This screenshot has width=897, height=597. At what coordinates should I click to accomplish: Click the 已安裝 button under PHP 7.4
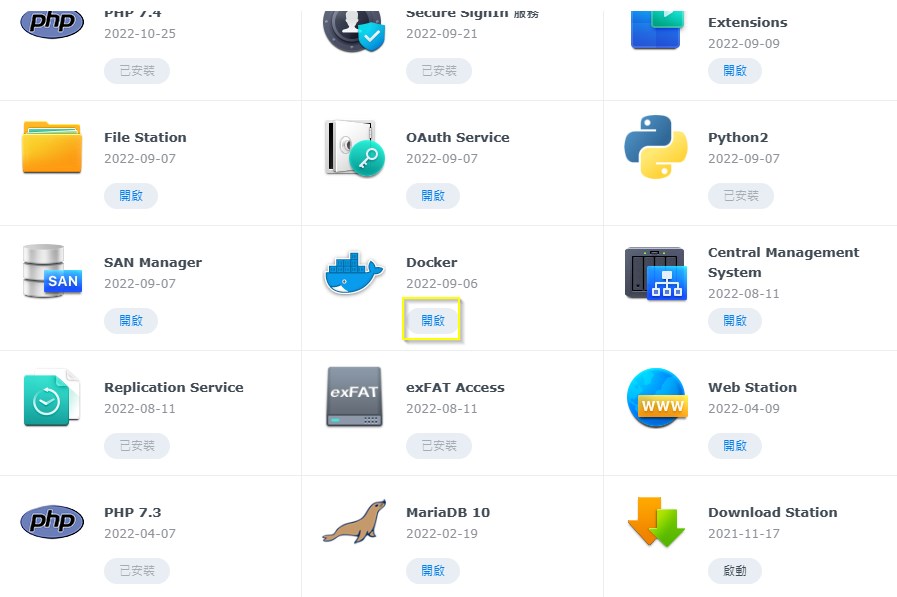(x=137, y=70)
